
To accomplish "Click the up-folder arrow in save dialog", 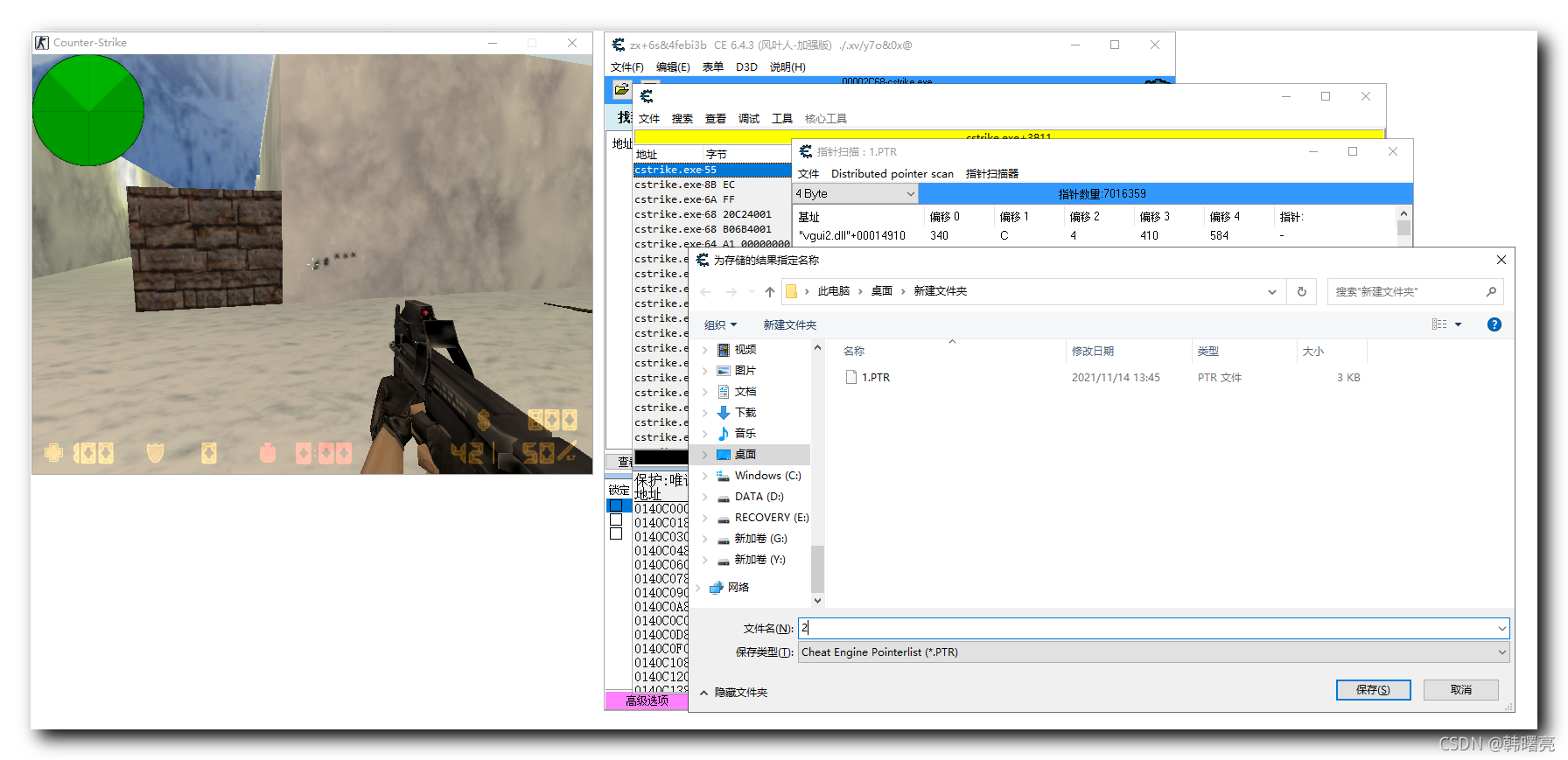I will (x=769, y=292).
